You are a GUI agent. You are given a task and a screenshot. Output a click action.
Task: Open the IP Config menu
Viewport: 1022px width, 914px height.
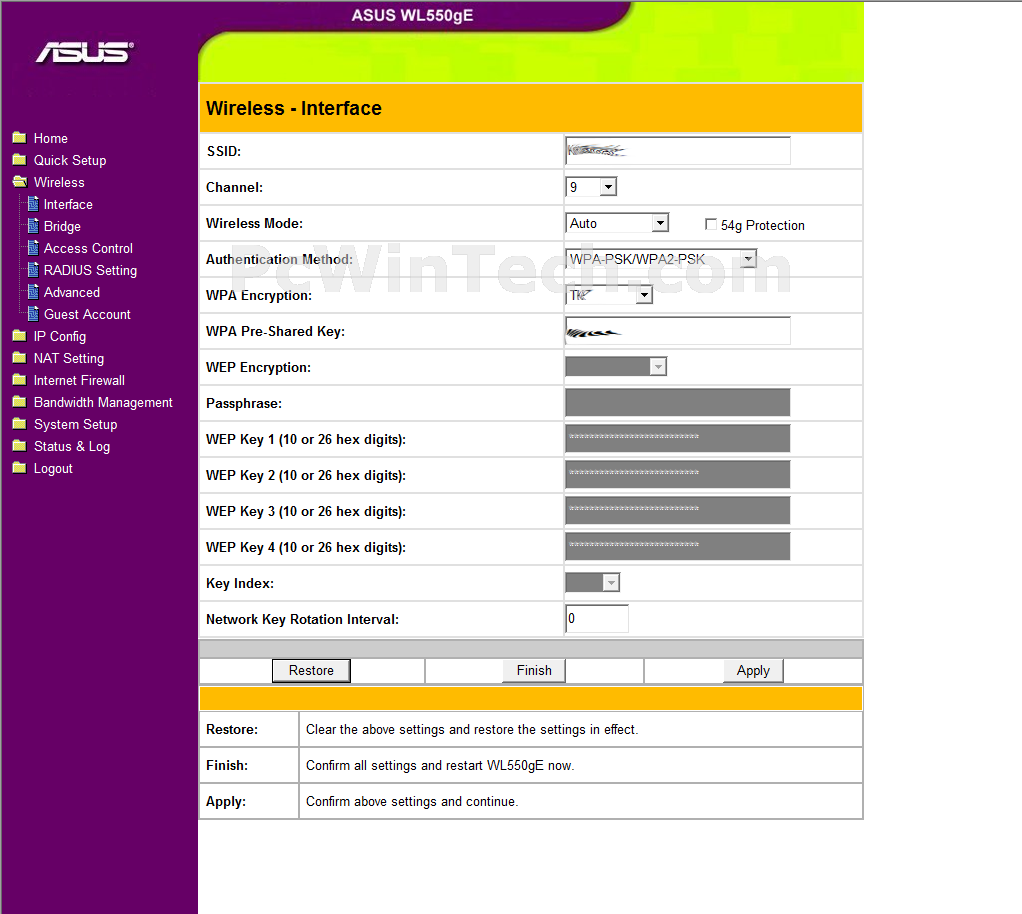[x=60, y=336]
